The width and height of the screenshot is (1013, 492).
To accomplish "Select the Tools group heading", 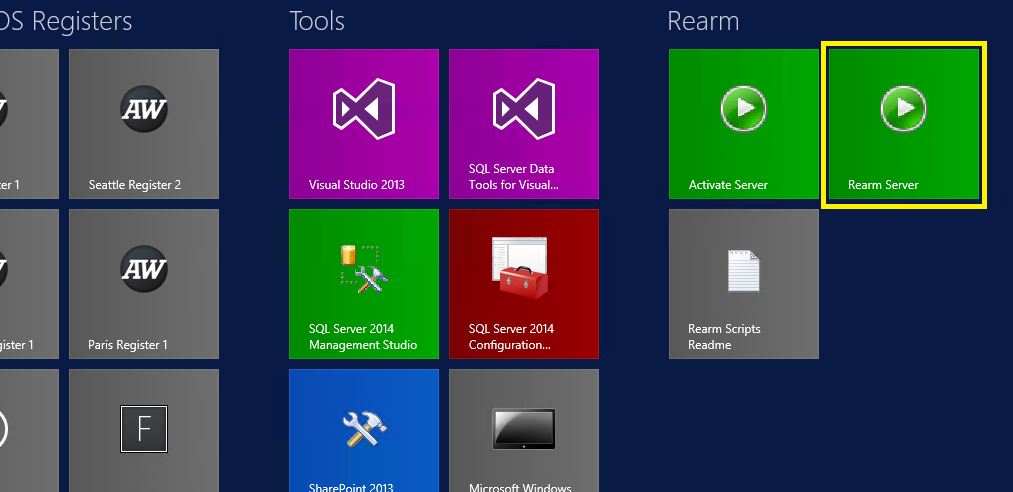I will coord(317,21).
